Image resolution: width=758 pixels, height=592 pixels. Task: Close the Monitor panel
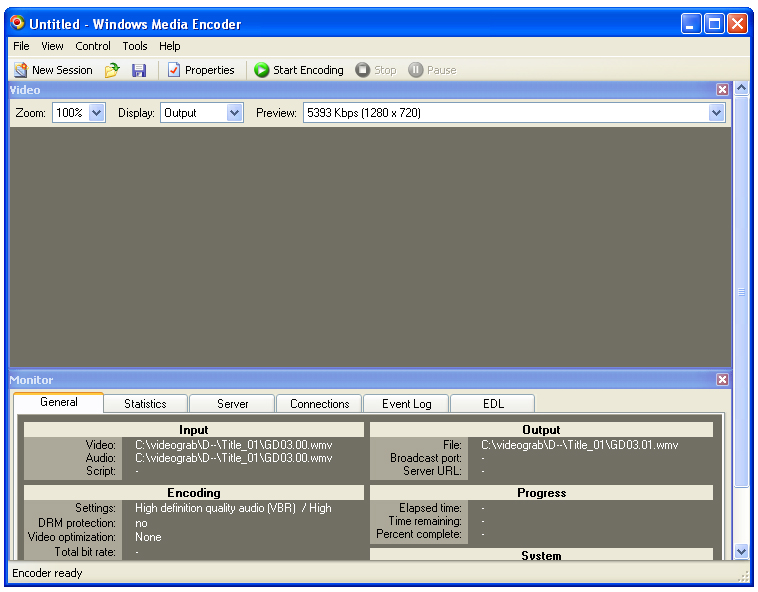click(x=722, y=379)
